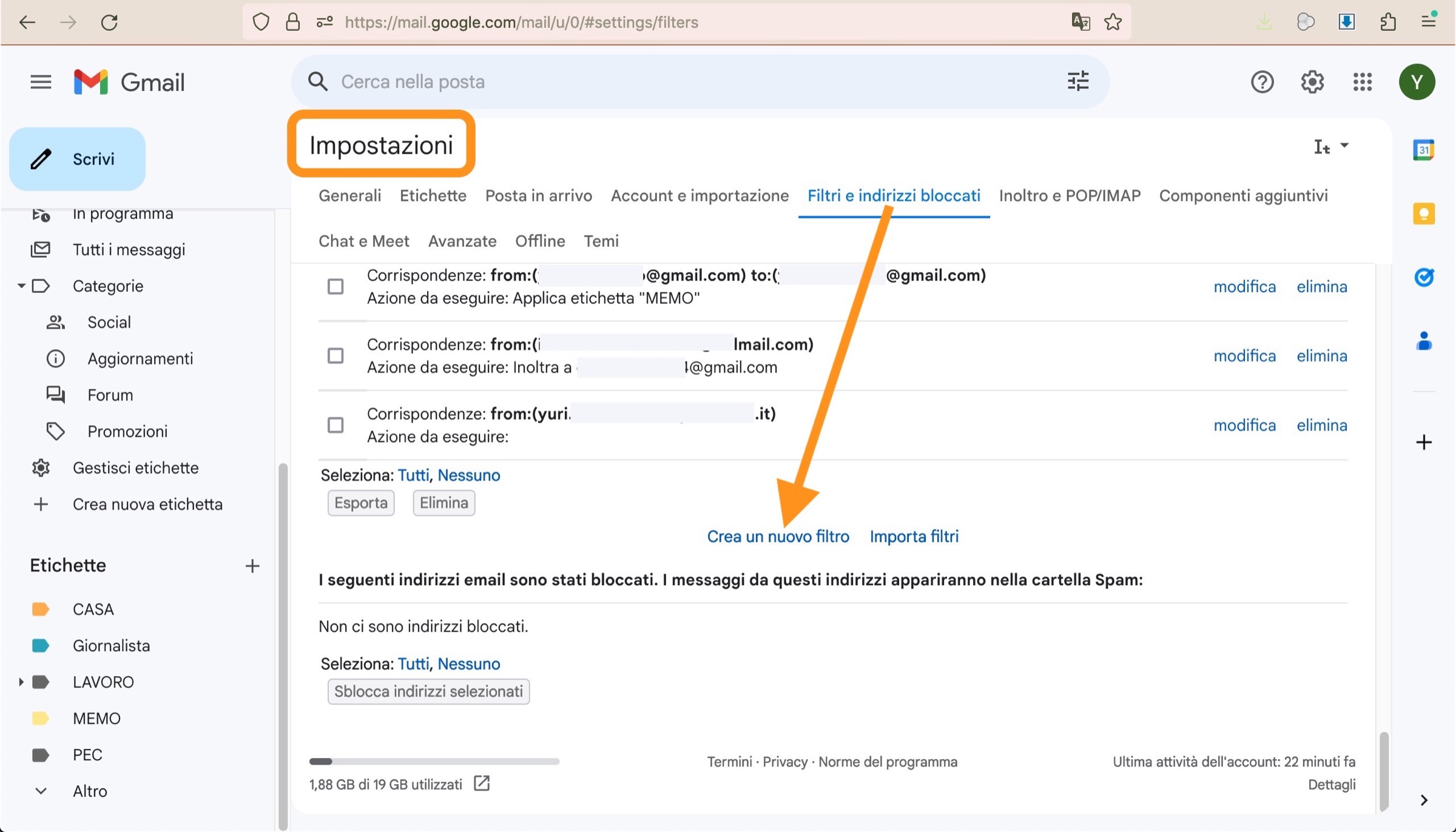Open Google Tasks side panel icon
This screenshot has height=832, width=1456.
tap(1423, 277)
